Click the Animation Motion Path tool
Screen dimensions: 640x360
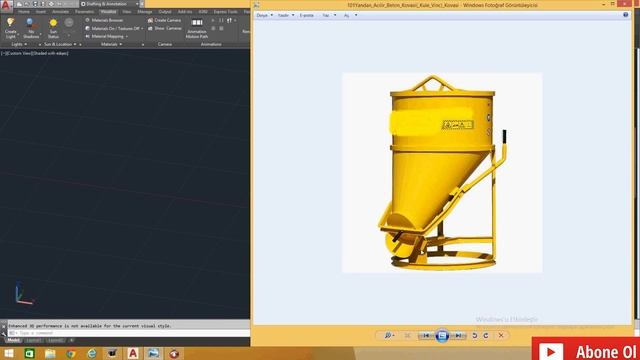coord(197,28)
